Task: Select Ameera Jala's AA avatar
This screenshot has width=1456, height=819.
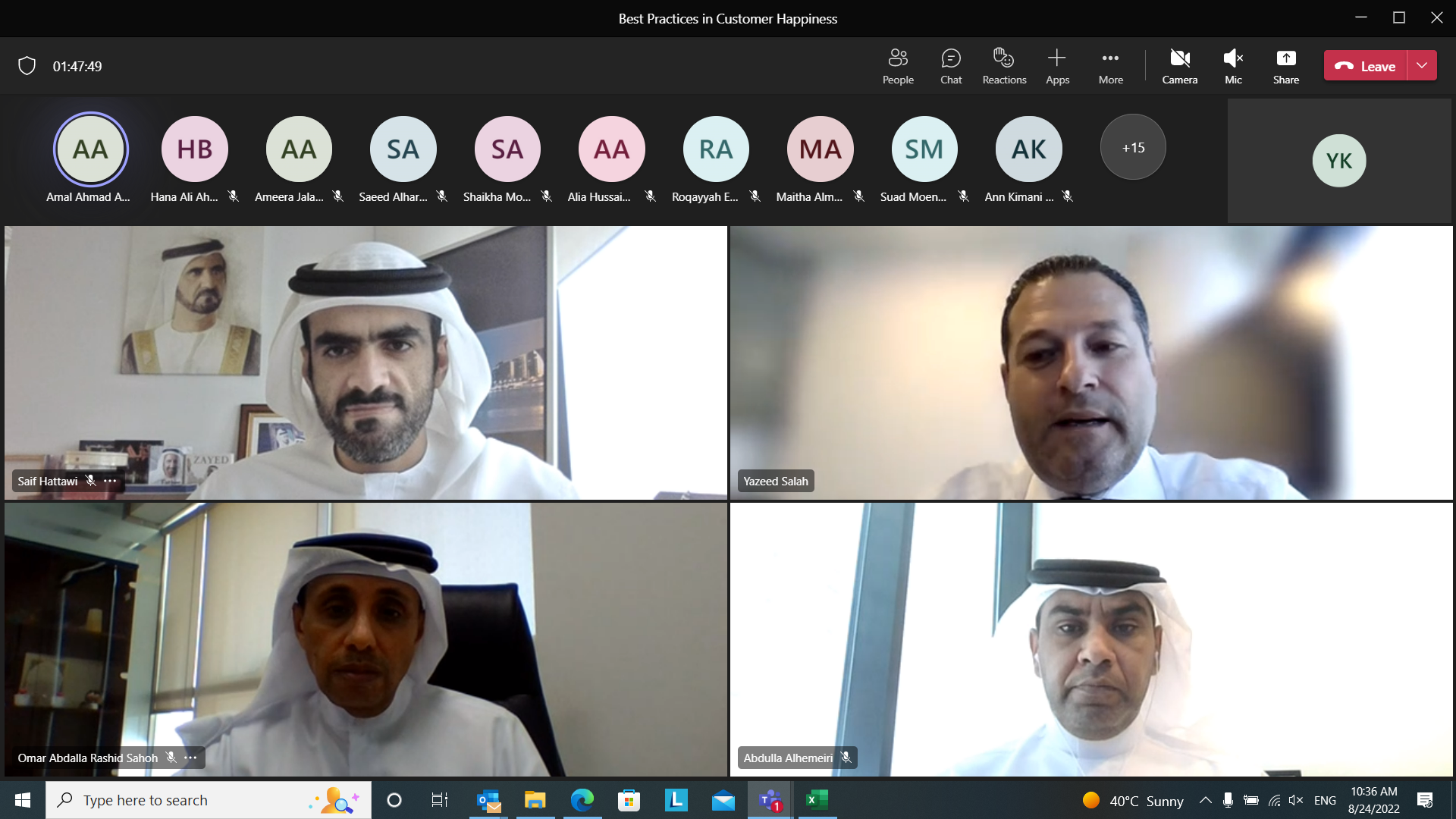Action: click(299, 149)
